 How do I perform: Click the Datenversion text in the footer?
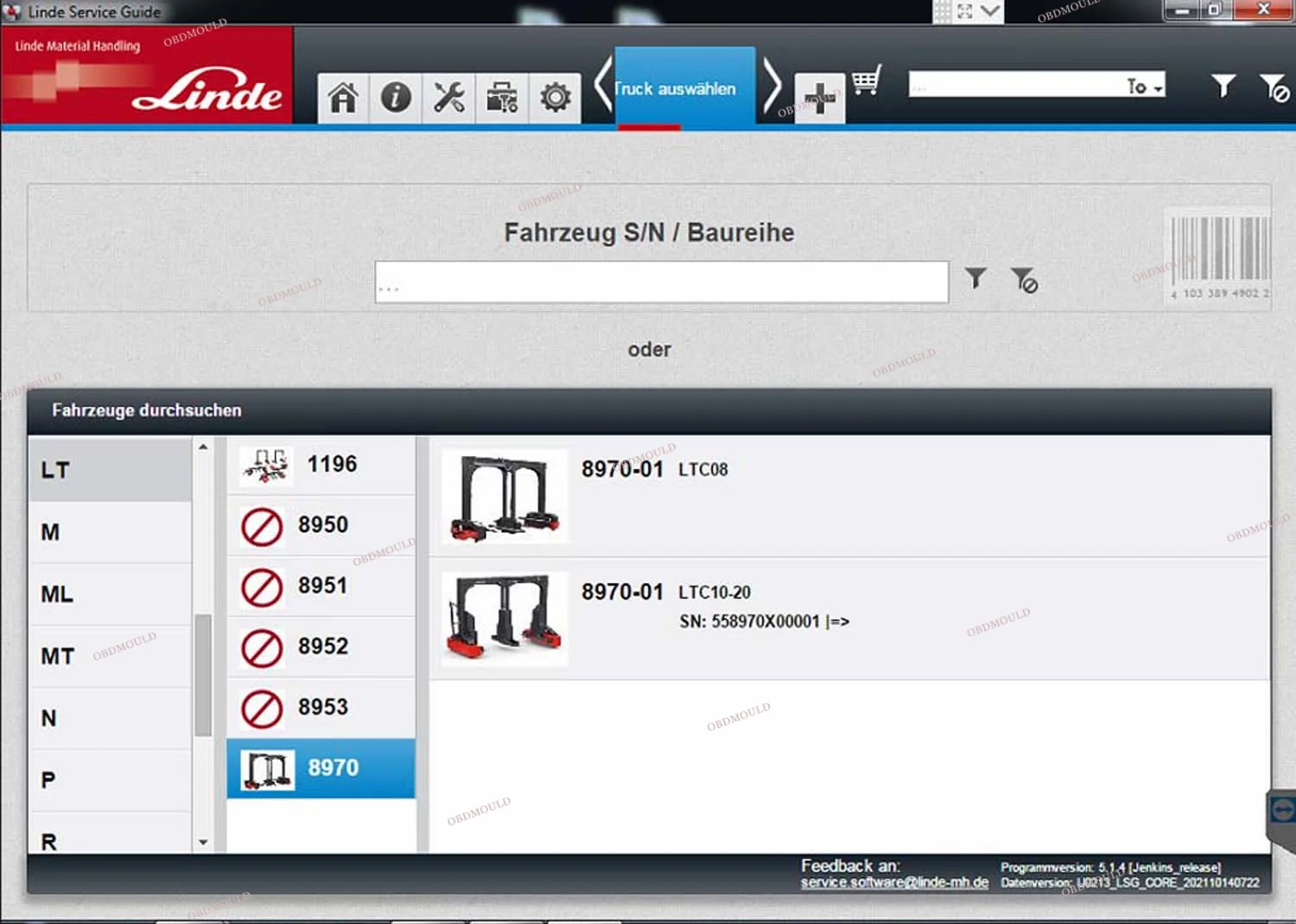[1130, 883]
